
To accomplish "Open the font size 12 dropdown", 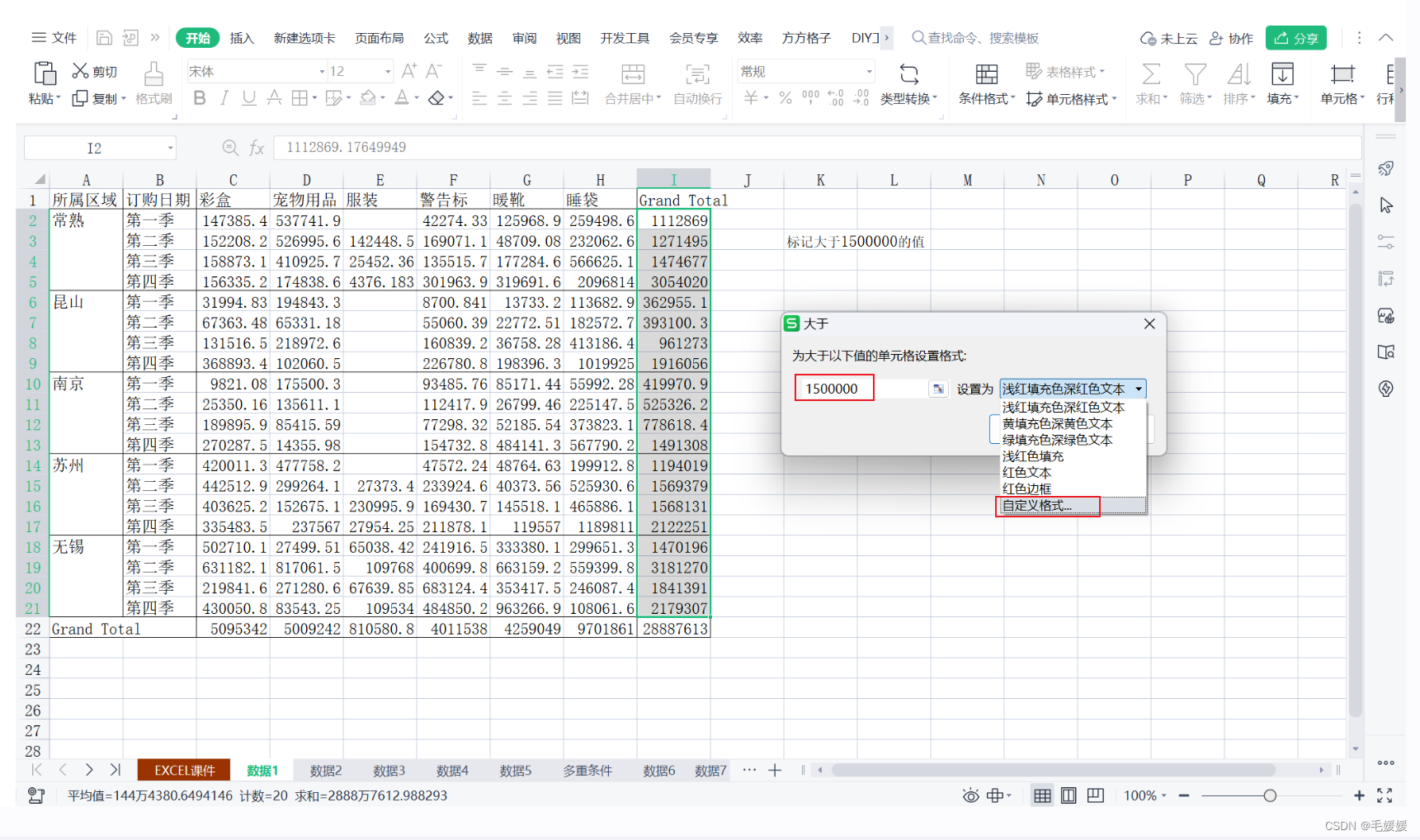I will [x=387, y=72].
